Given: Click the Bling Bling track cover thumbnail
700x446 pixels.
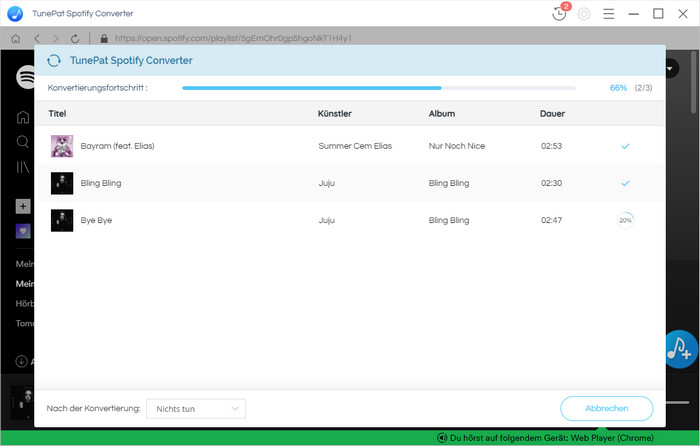Looking at the screenshot, I should coord(62,183).
